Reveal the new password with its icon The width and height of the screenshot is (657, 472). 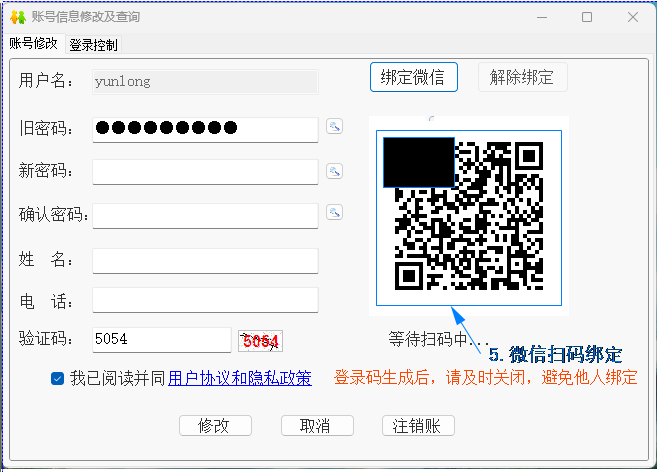tap(334, 171)
